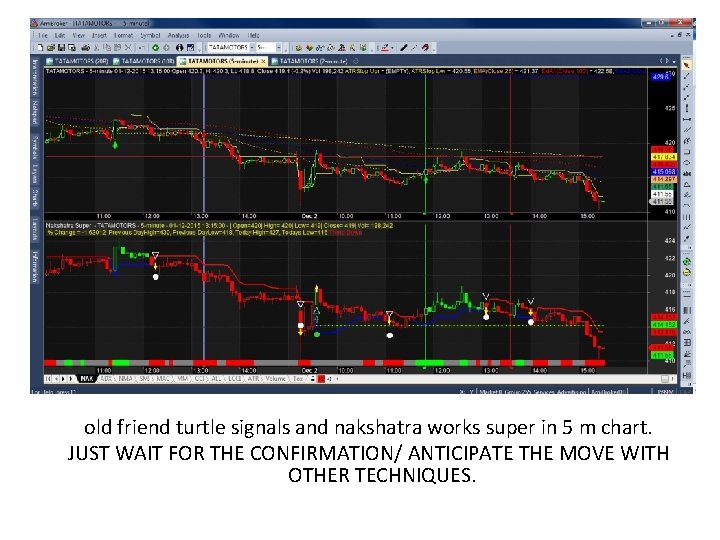720x540 pixels.
Task: Select the triangle drawing tool
Action: coord(687,185)
